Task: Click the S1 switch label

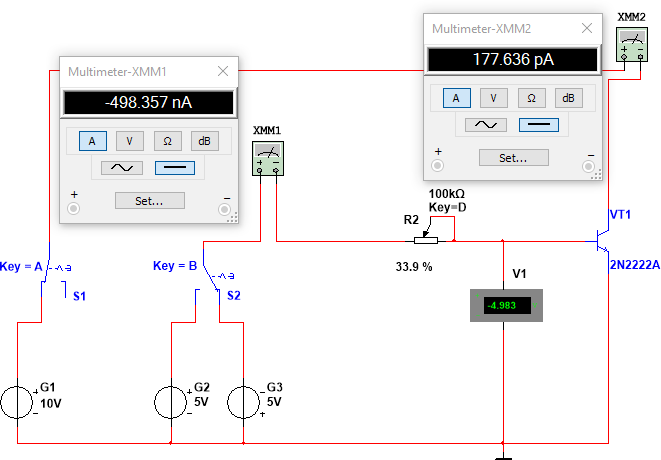Action: (80, 296)
